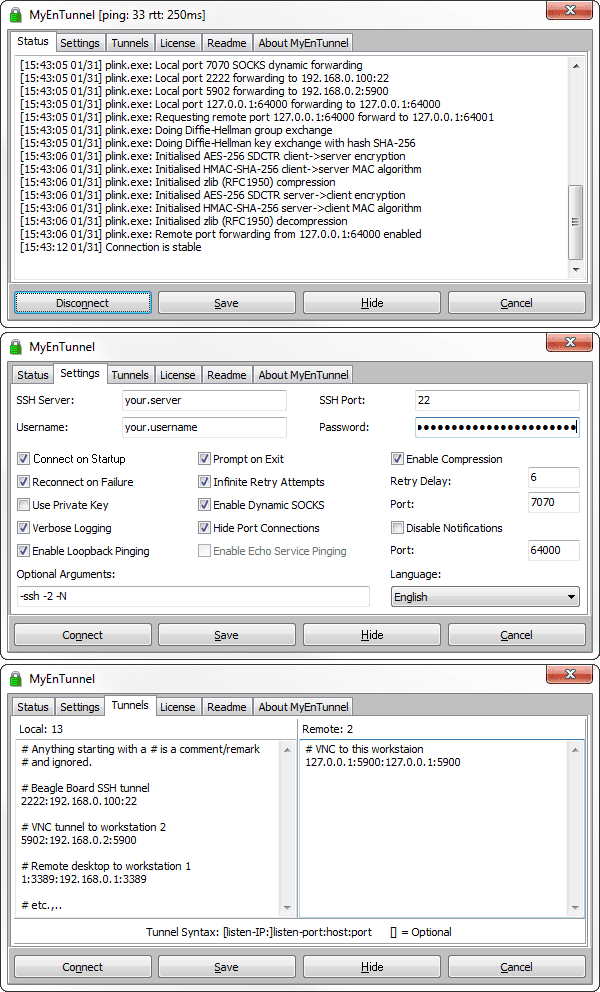The height and width of the screenshot is (992, 600).
Task: Open License tab in the Status window
Action: coord(177,43)
